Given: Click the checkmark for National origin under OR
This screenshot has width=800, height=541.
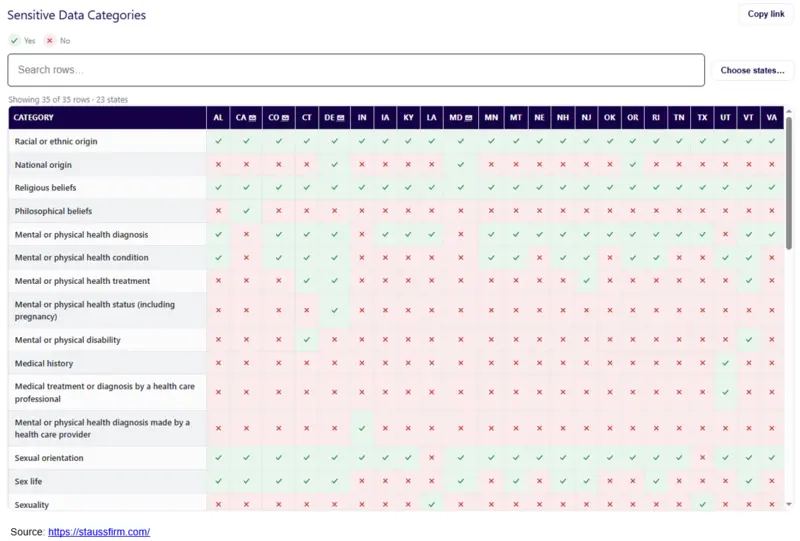Looking at the screenshot, I should 633,164.
